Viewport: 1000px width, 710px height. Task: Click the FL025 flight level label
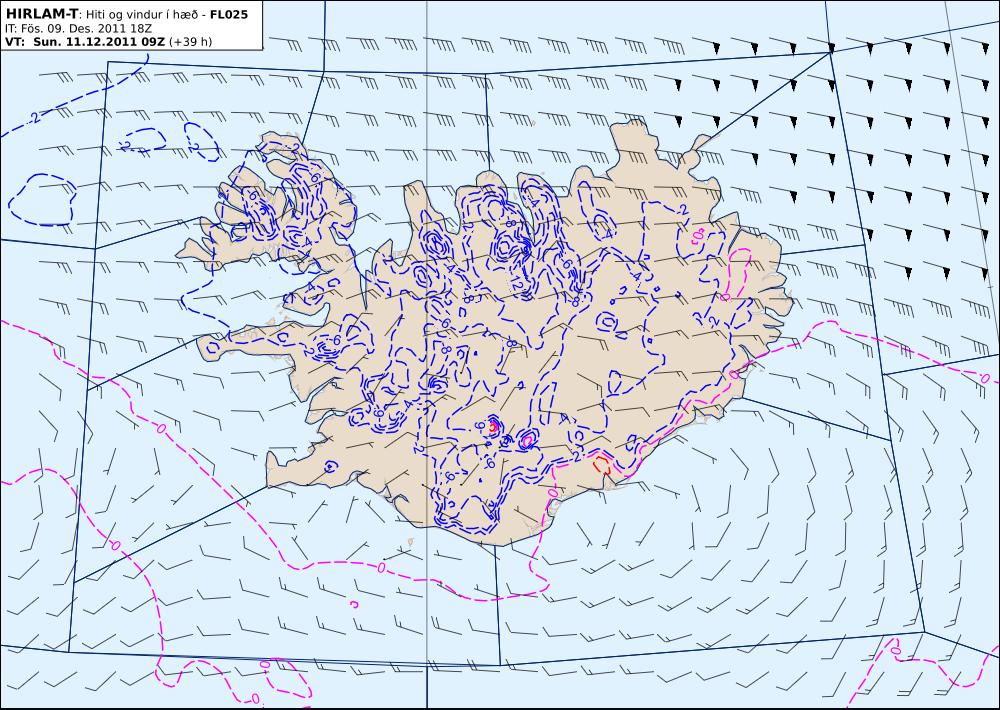click(x=228, y=13)
